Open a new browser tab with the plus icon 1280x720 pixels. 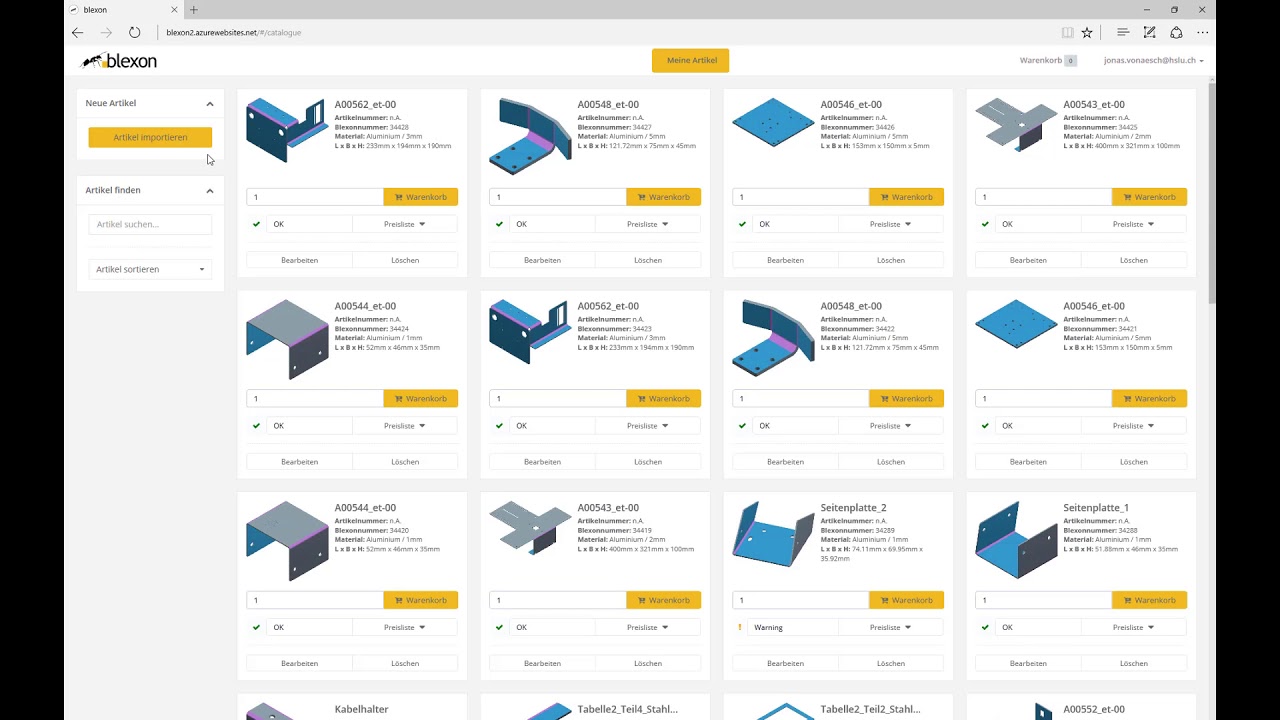(x=194, y=10)
